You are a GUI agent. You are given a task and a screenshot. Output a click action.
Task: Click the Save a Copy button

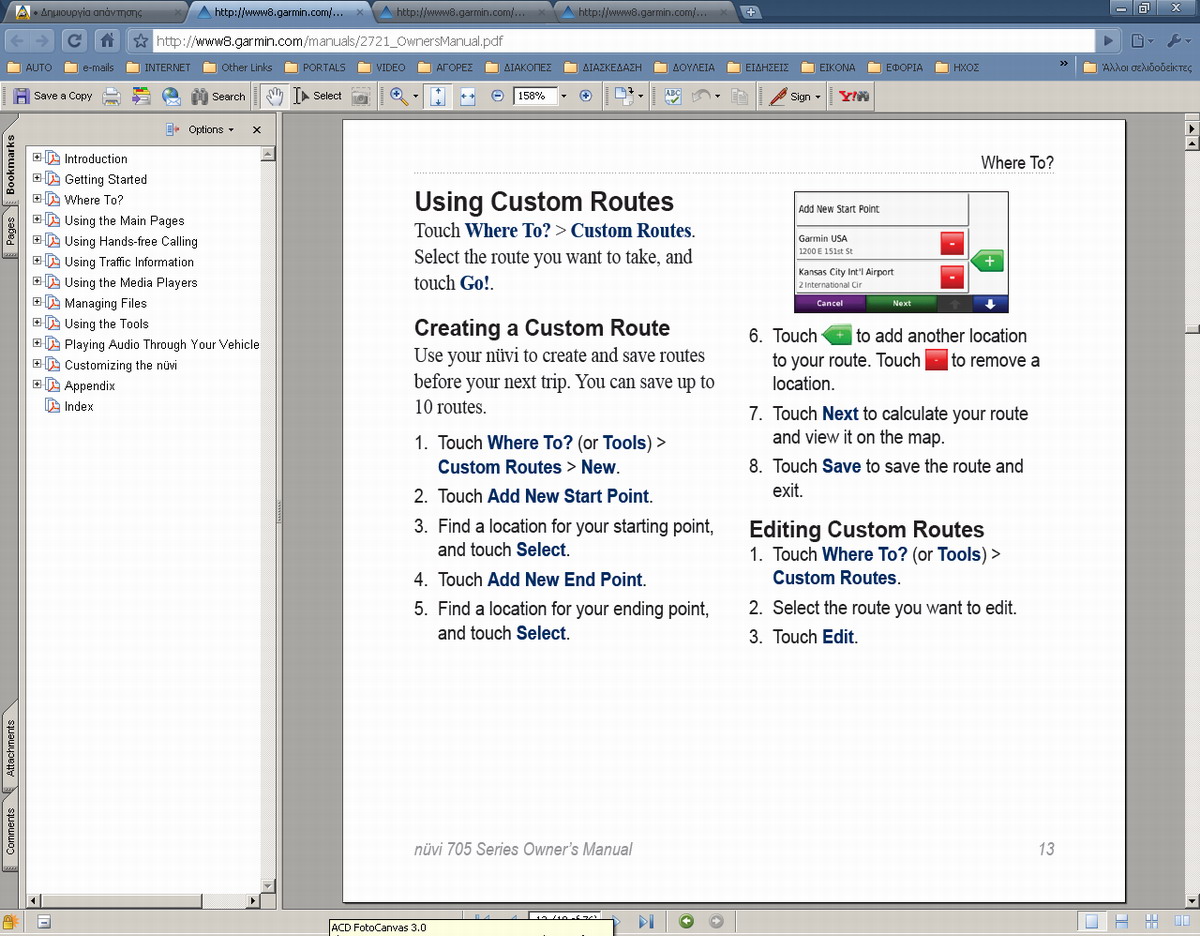(x=53, y=96)
